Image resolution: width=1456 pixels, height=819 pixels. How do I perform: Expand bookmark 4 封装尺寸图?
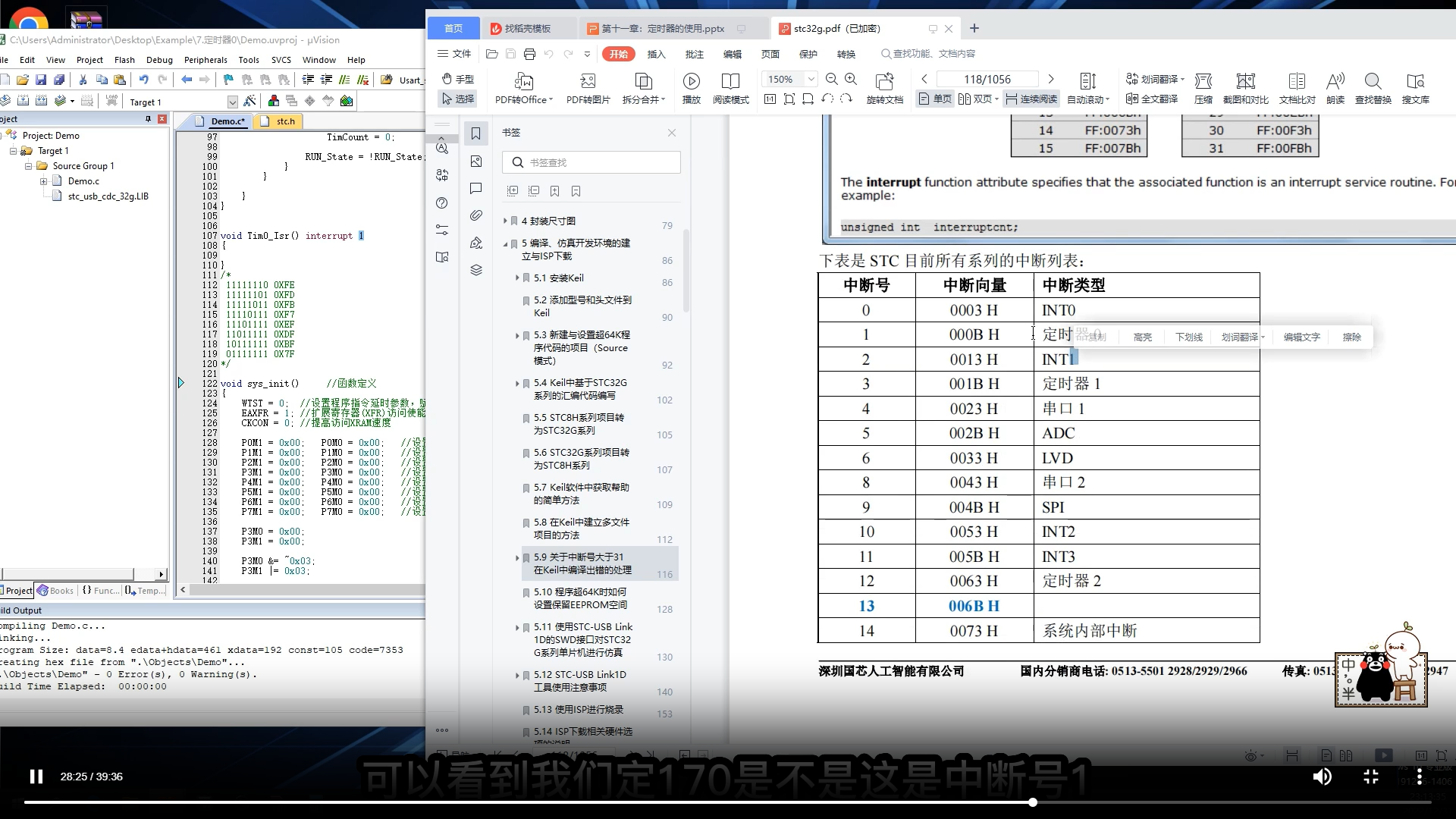click(x=505, y=221)
